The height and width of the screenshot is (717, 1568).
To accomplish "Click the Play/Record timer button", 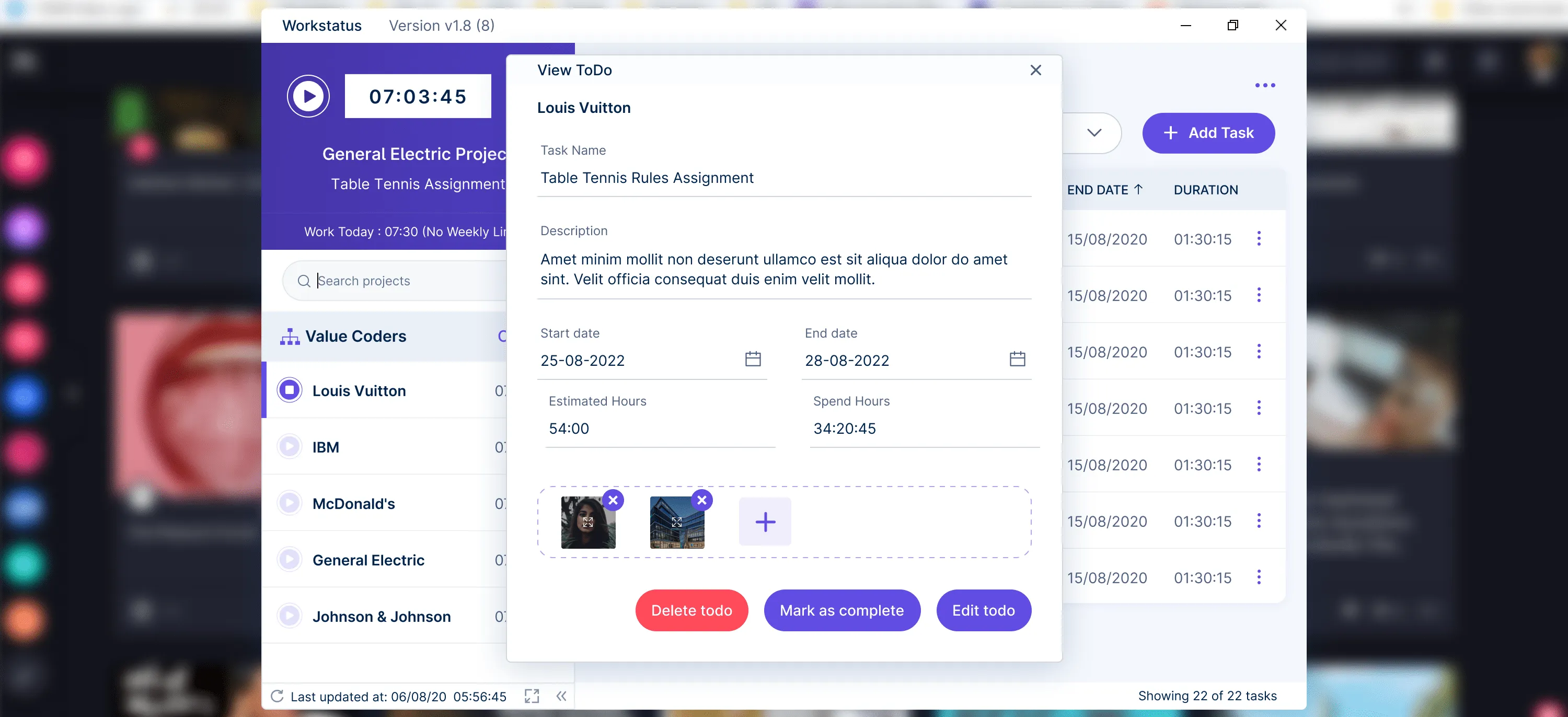I will click(308, 95).
